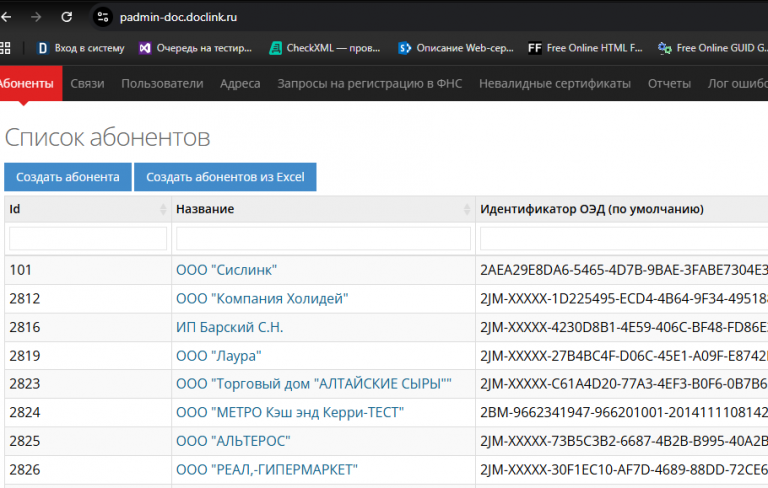Screen dimensions: 768x488
Task: Open subscriber ООО "АЛЬТЕРОС"
Action: pos(233,441)
